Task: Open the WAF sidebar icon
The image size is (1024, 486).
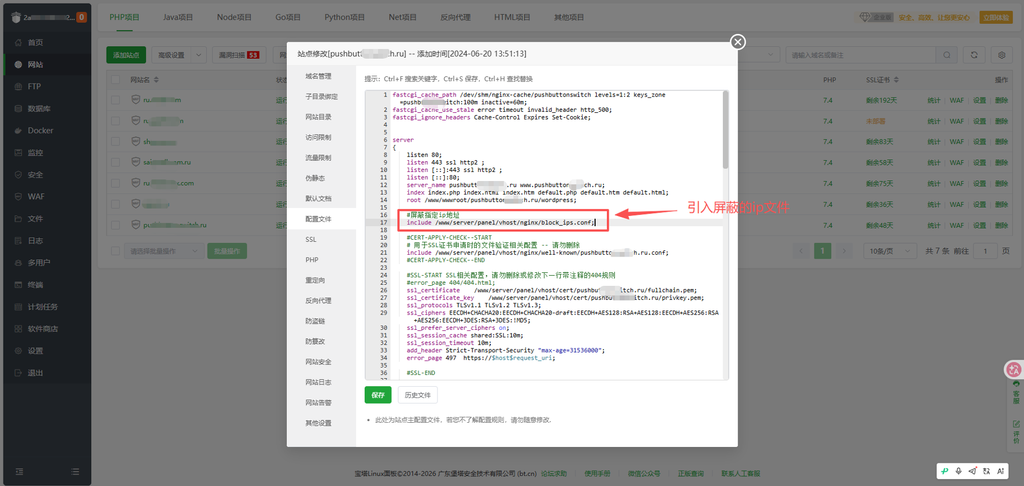Action: point(18,197)
